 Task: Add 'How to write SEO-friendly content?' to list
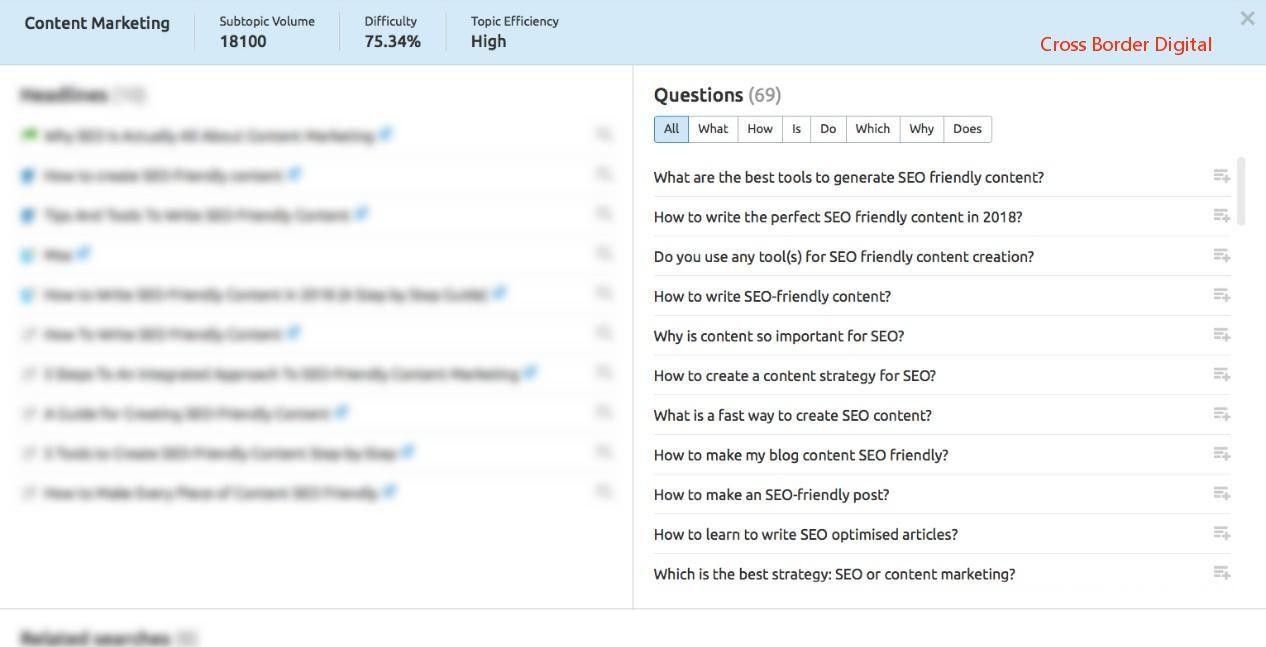[x=1221, y=295]
